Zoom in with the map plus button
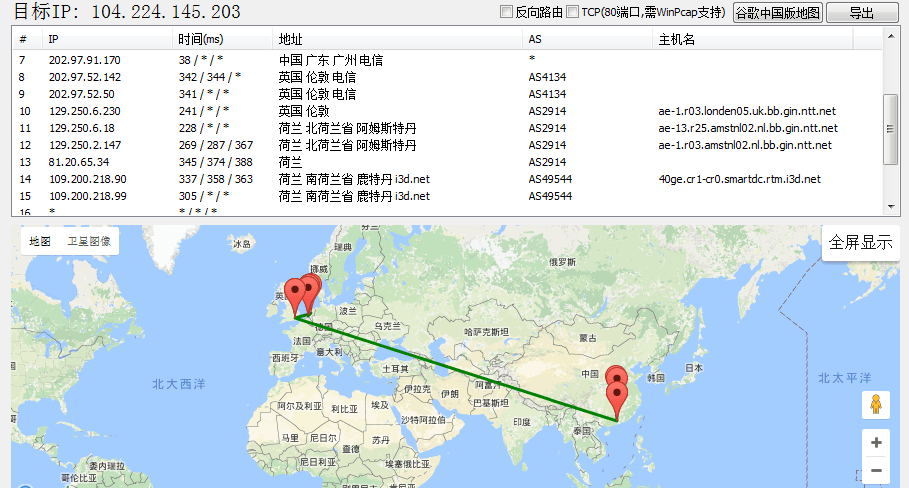 (x=876, y=442)
